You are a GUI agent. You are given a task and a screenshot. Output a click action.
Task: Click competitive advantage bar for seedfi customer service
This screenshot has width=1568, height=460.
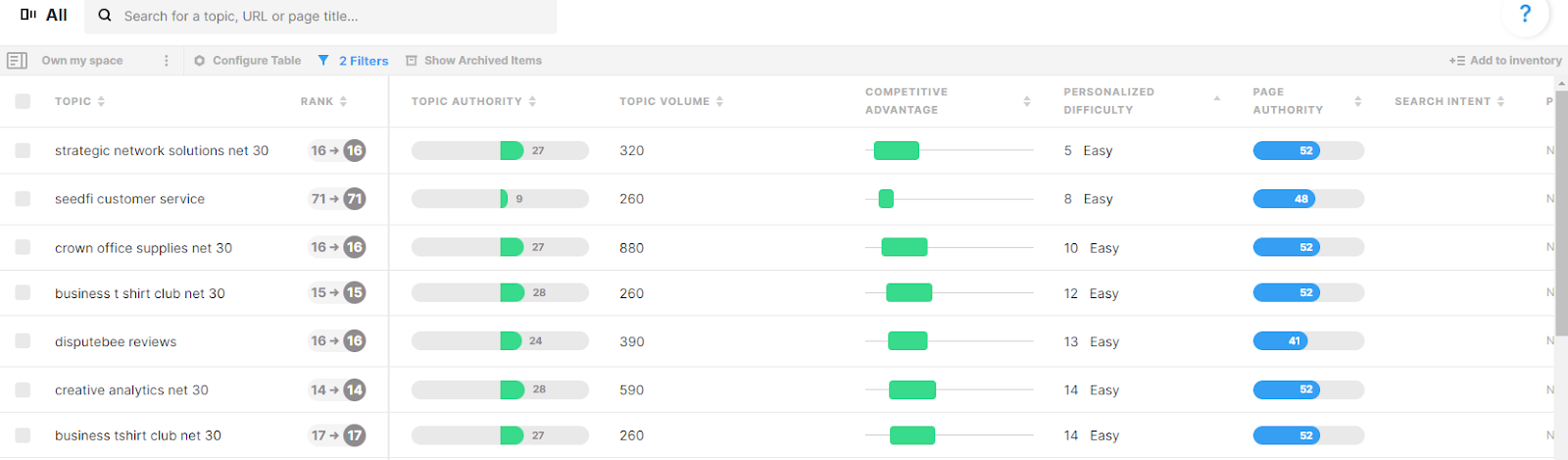pos(886,199)
